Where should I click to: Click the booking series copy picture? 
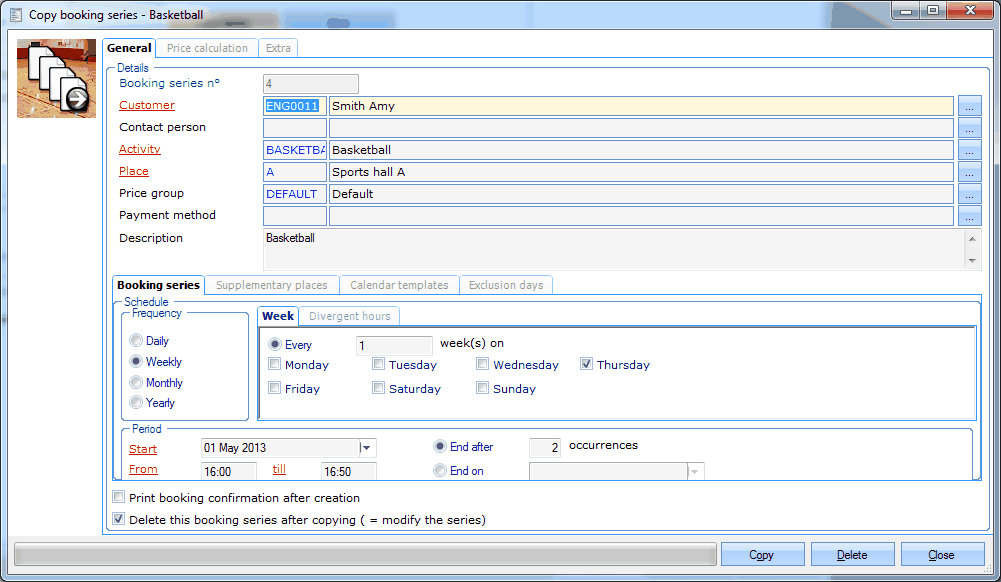coord(56,77)
